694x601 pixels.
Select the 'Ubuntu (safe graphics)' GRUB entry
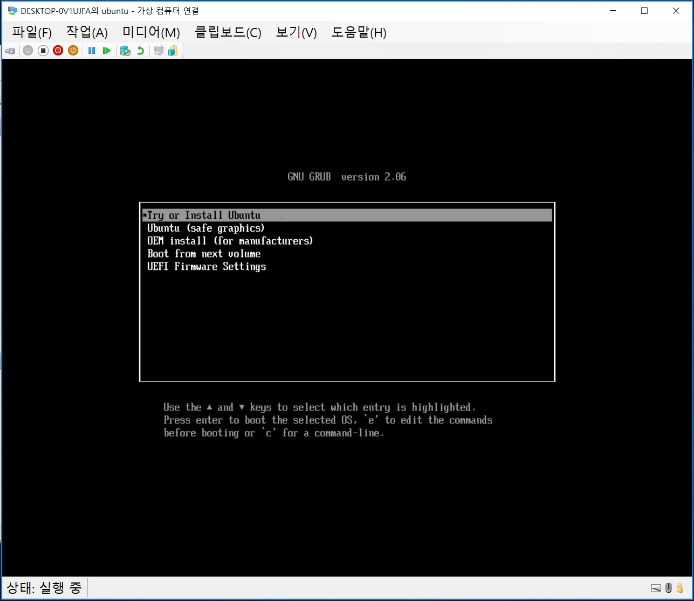206,228
